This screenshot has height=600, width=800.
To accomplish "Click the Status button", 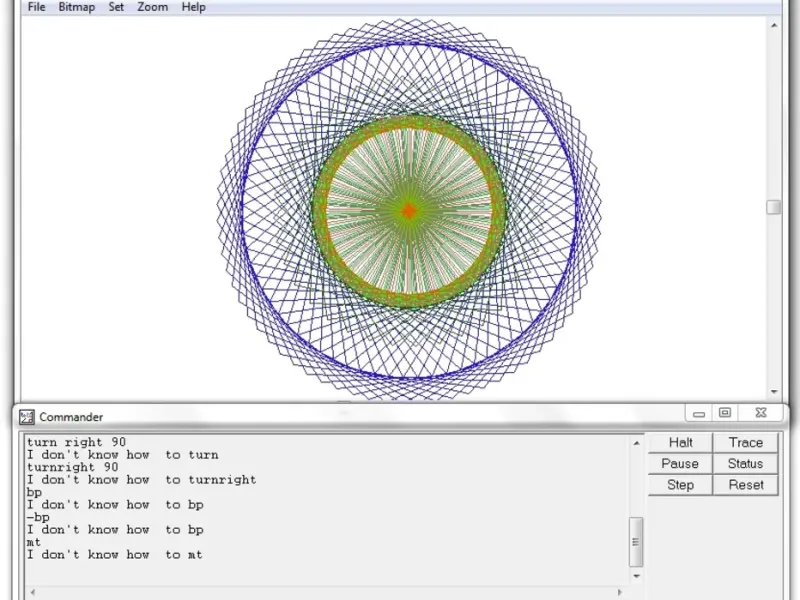I will (x=745, y=464).
